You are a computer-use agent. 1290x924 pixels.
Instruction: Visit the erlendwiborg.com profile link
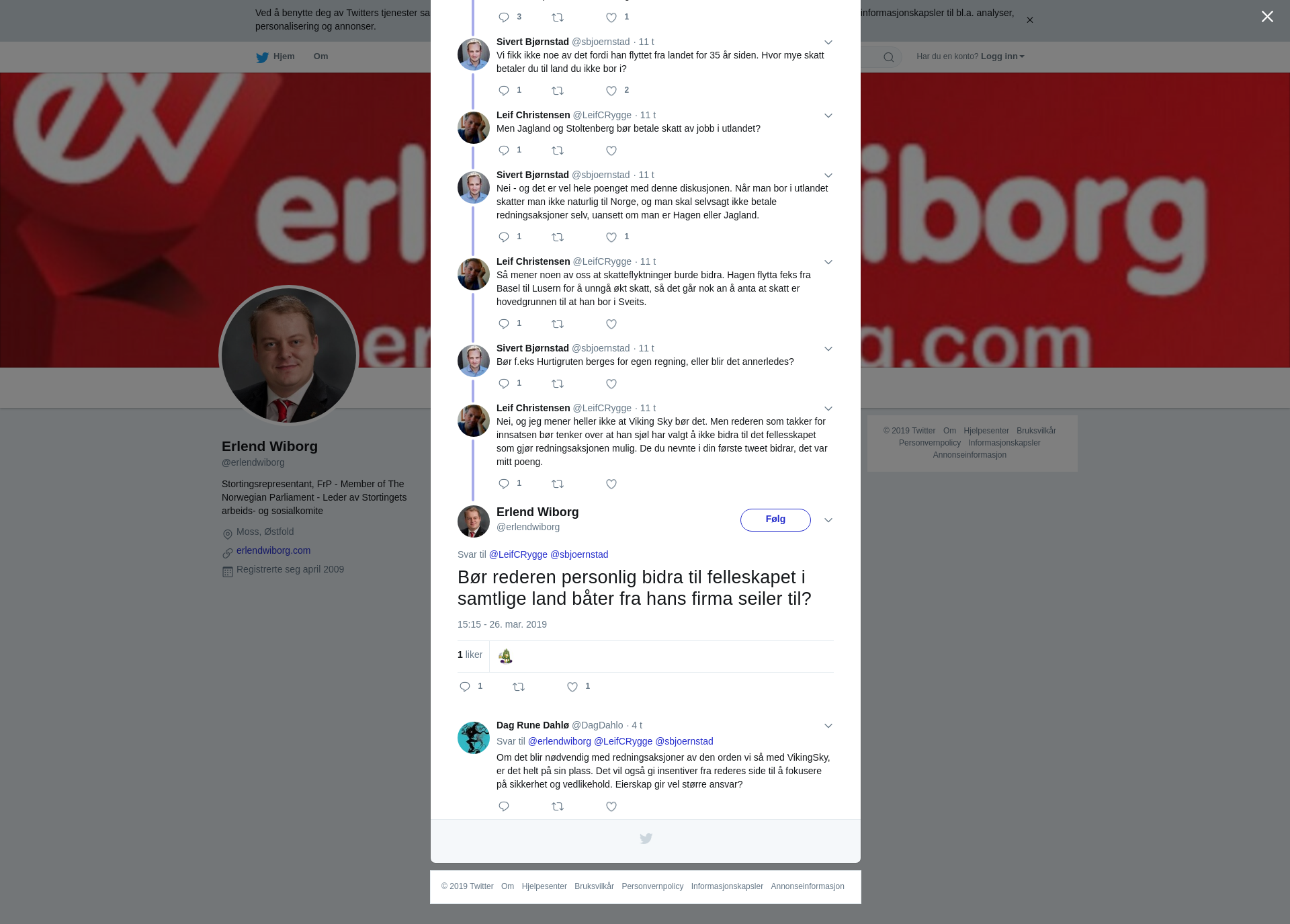[273, 550]
